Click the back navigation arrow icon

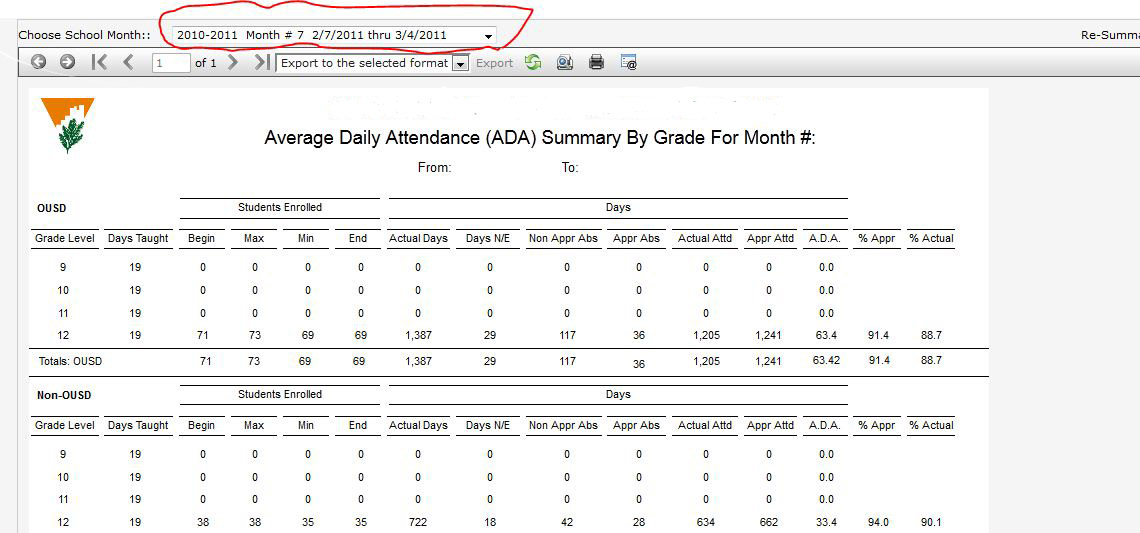point(39,63)
